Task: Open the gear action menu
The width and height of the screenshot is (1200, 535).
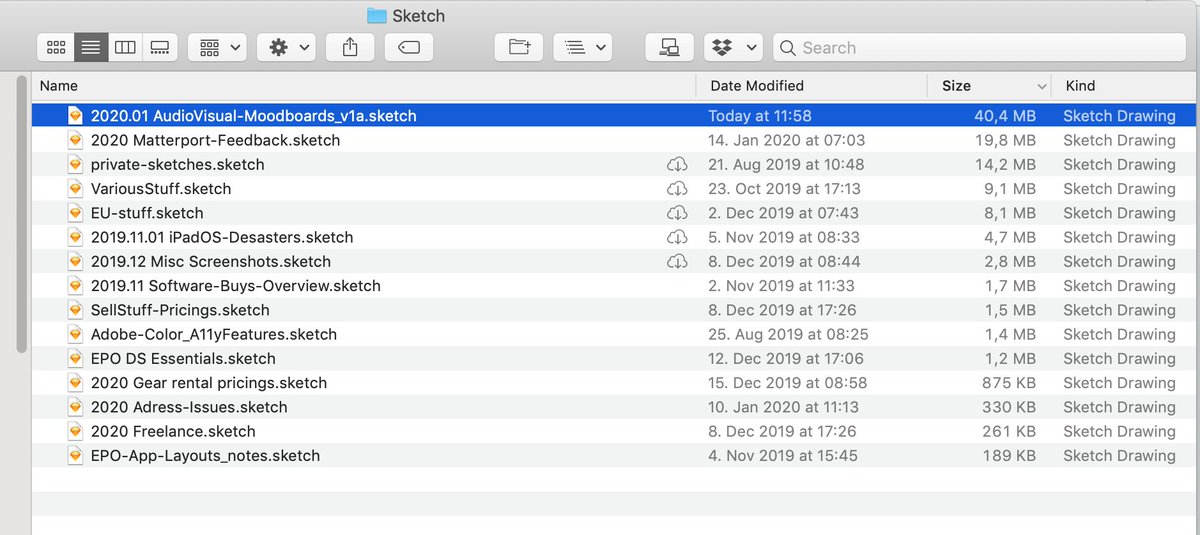Action: (x=288, y=47)
